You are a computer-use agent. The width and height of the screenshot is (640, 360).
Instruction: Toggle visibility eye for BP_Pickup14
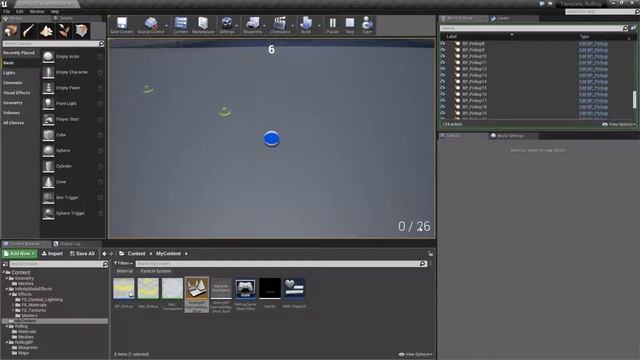pos(443,81)
